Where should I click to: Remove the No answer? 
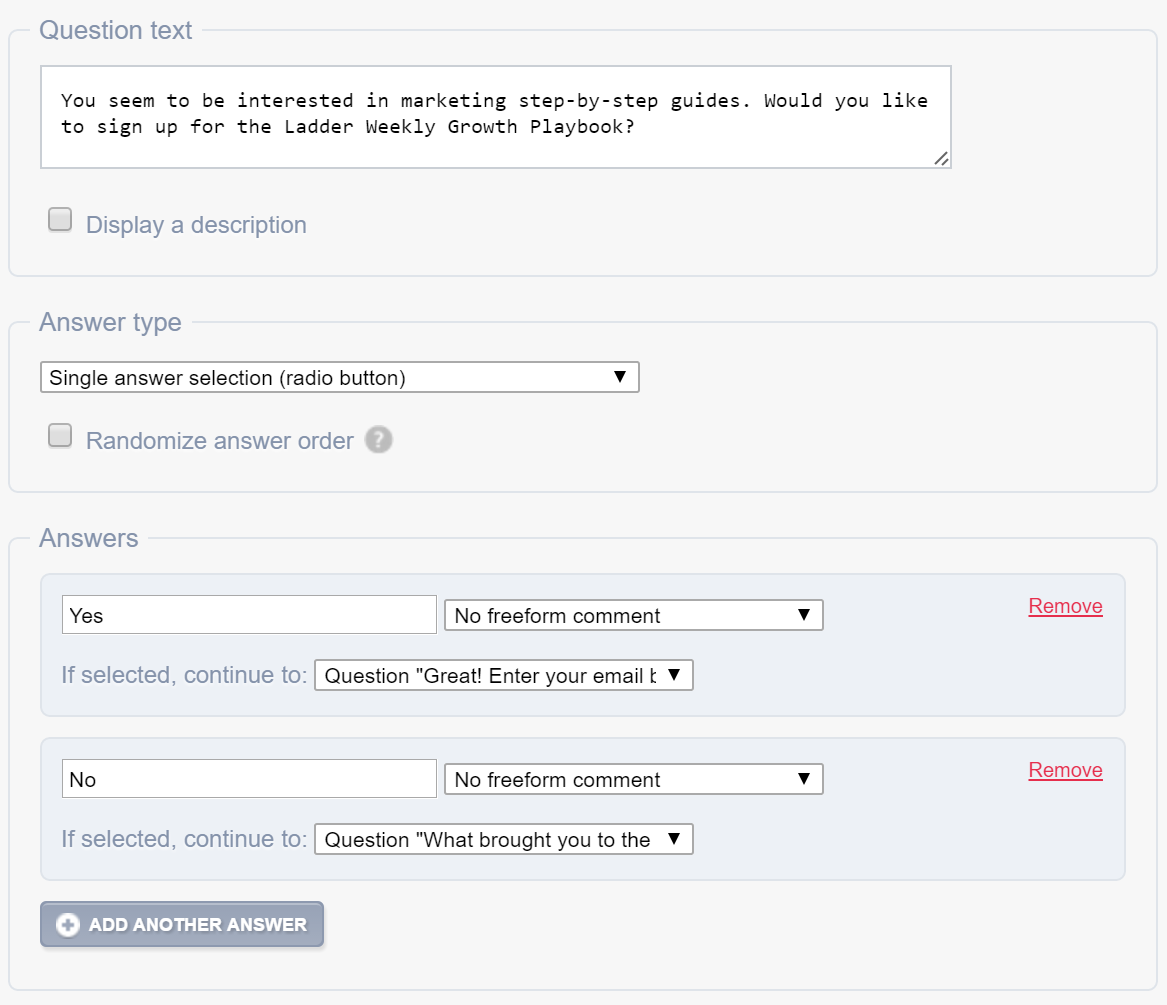[x=1065, y=770]
